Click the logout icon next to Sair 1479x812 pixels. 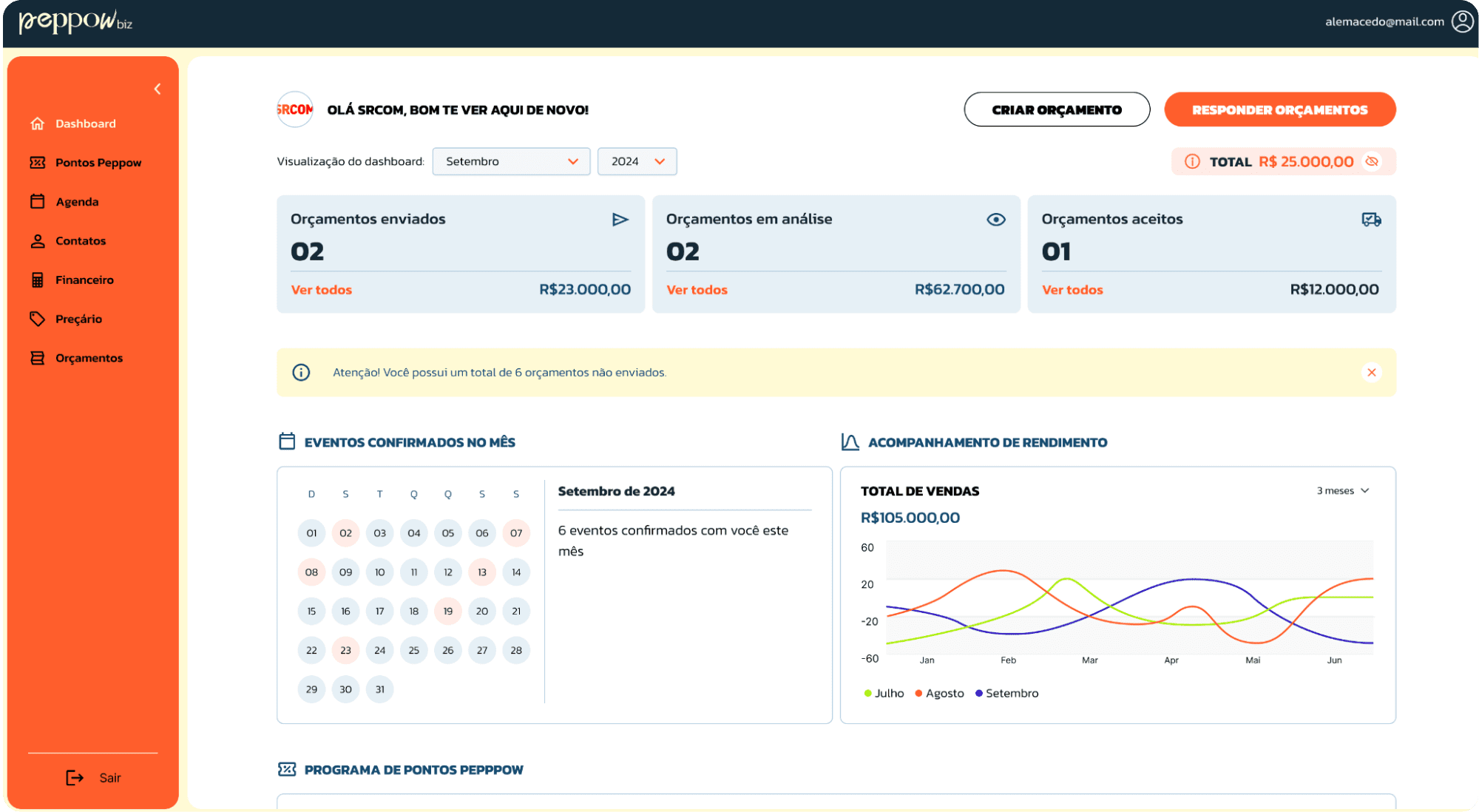[x=75, y=778]
